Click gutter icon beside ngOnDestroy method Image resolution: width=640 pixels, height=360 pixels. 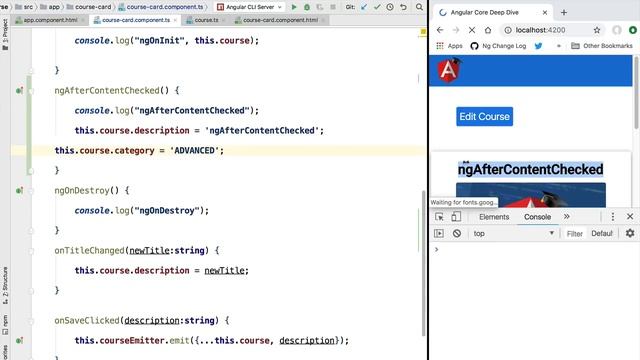click(19, 191)
